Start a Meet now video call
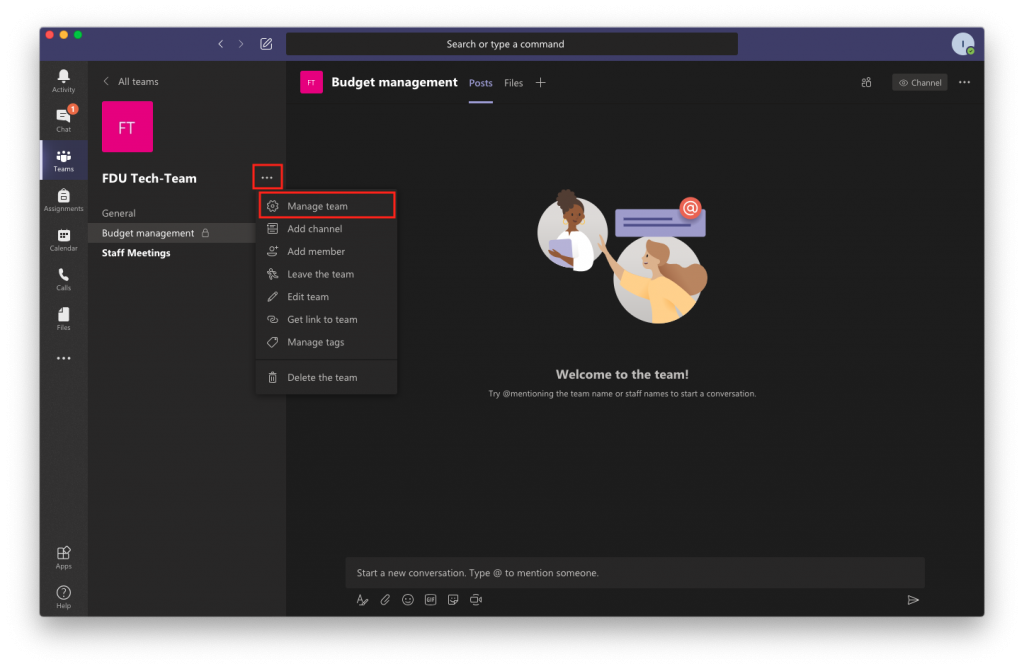 476,600
